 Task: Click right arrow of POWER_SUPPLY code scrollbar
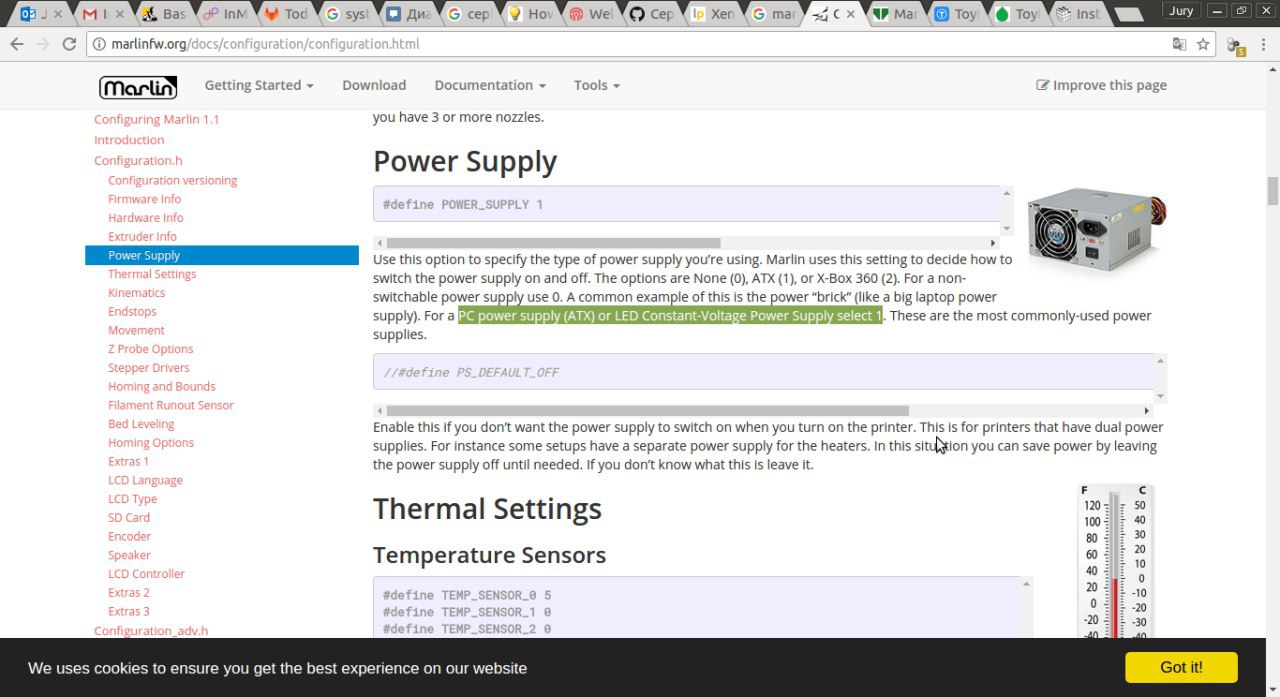[993, 243]
